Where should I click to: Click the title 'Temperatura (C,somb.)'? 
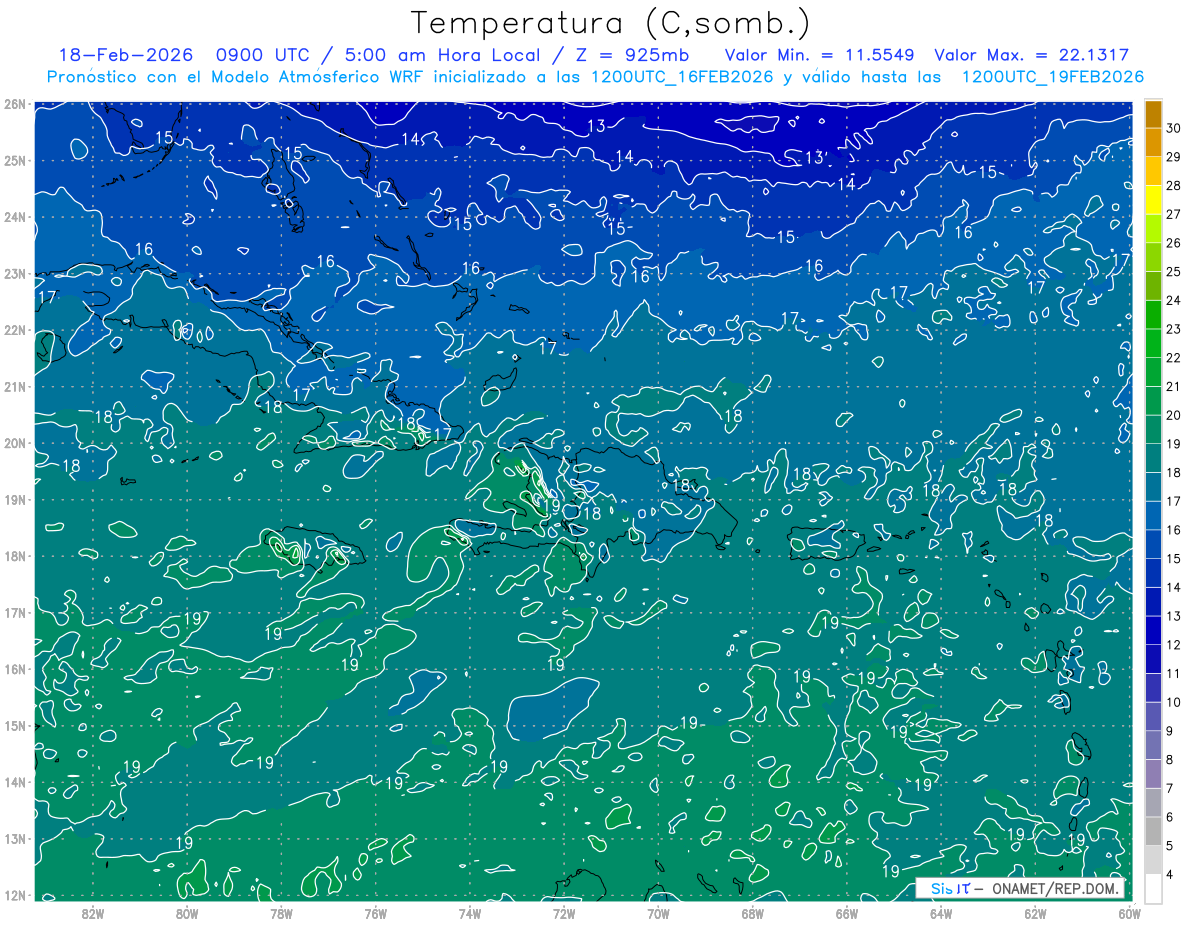(x=611, y=23)
